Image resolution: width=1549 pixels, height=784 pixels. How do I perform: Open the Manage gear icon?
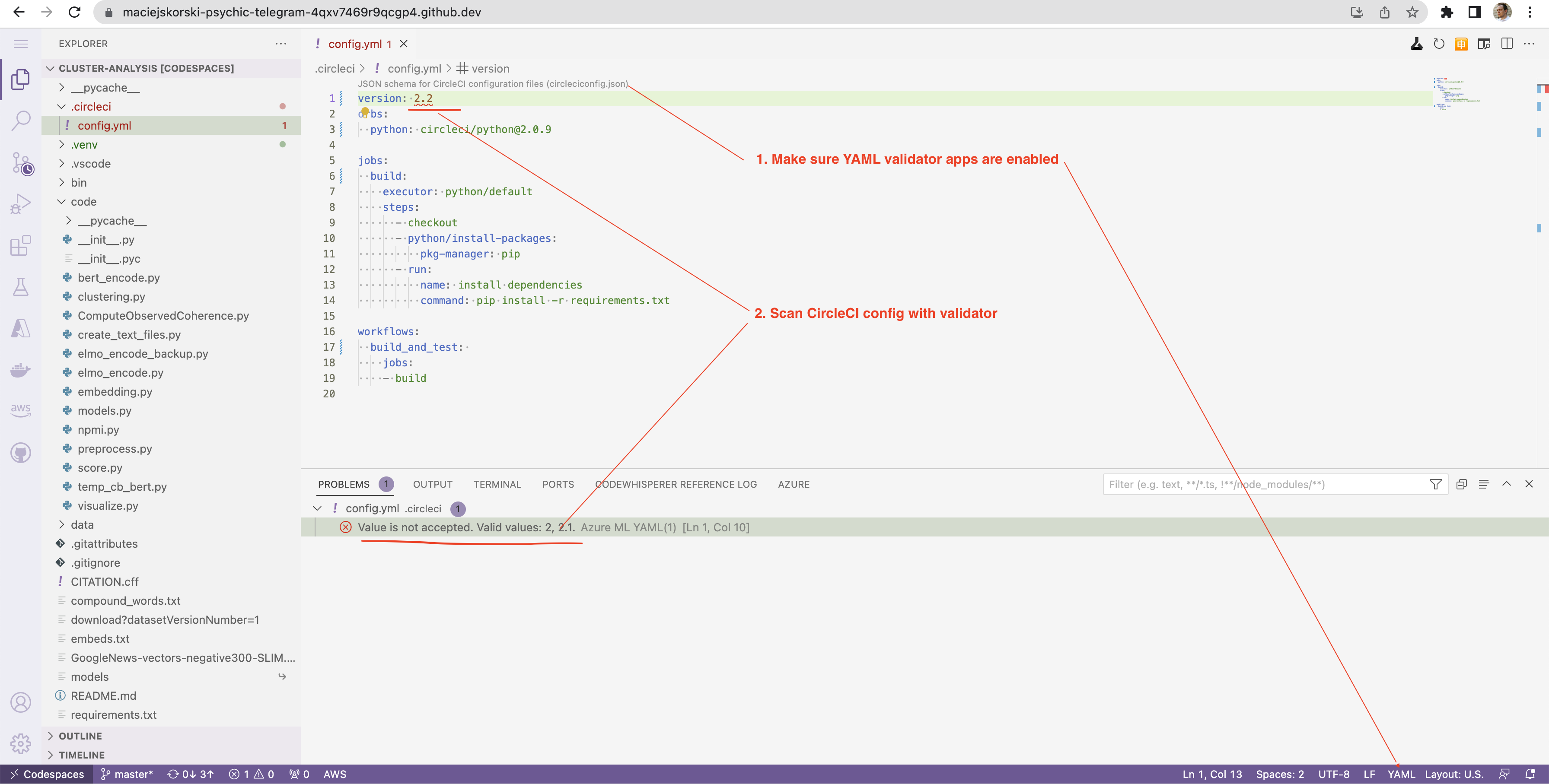pyautogui.click(x=20, y=743)
